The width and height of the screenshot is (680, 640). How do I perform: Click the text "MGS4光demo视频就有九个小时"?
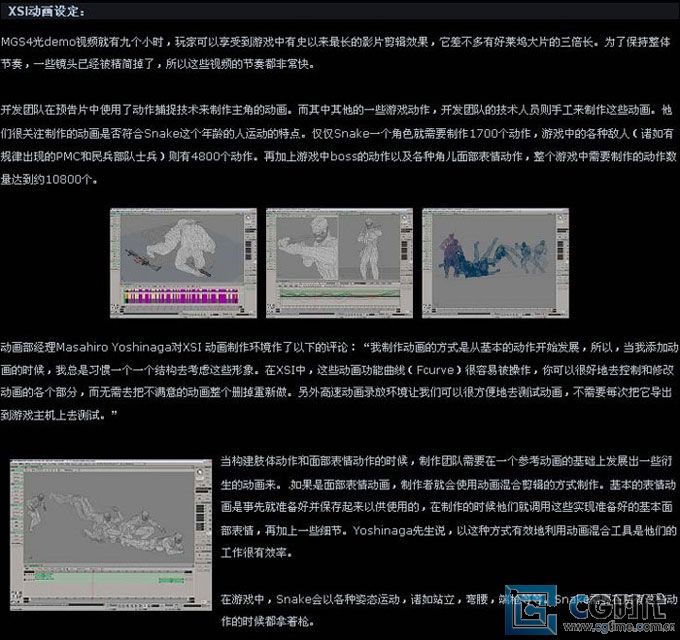click(x=82, y=42)
